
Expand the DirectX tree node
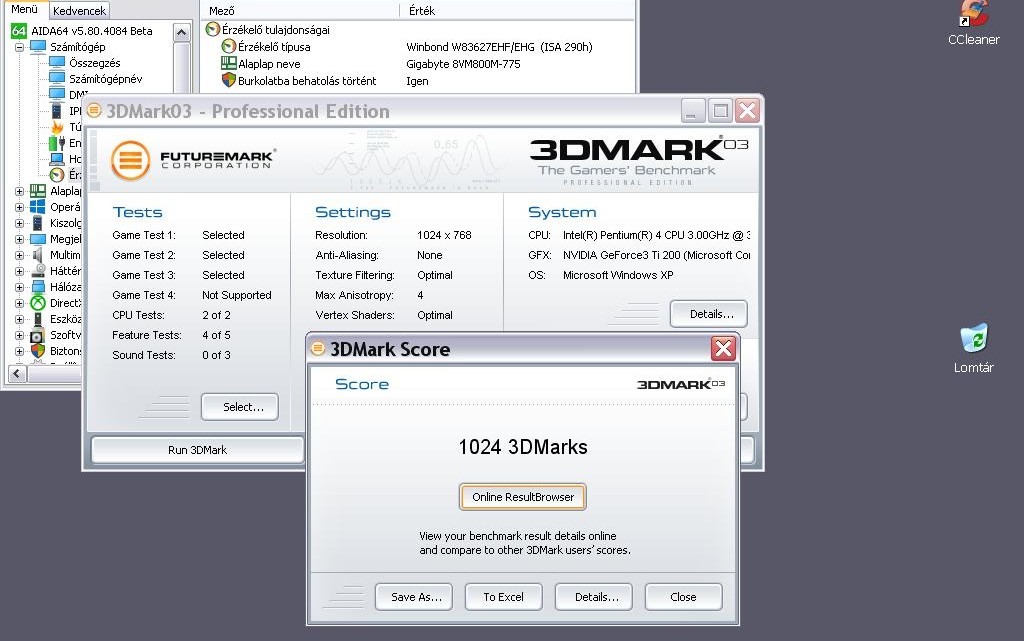click(19, 303)
